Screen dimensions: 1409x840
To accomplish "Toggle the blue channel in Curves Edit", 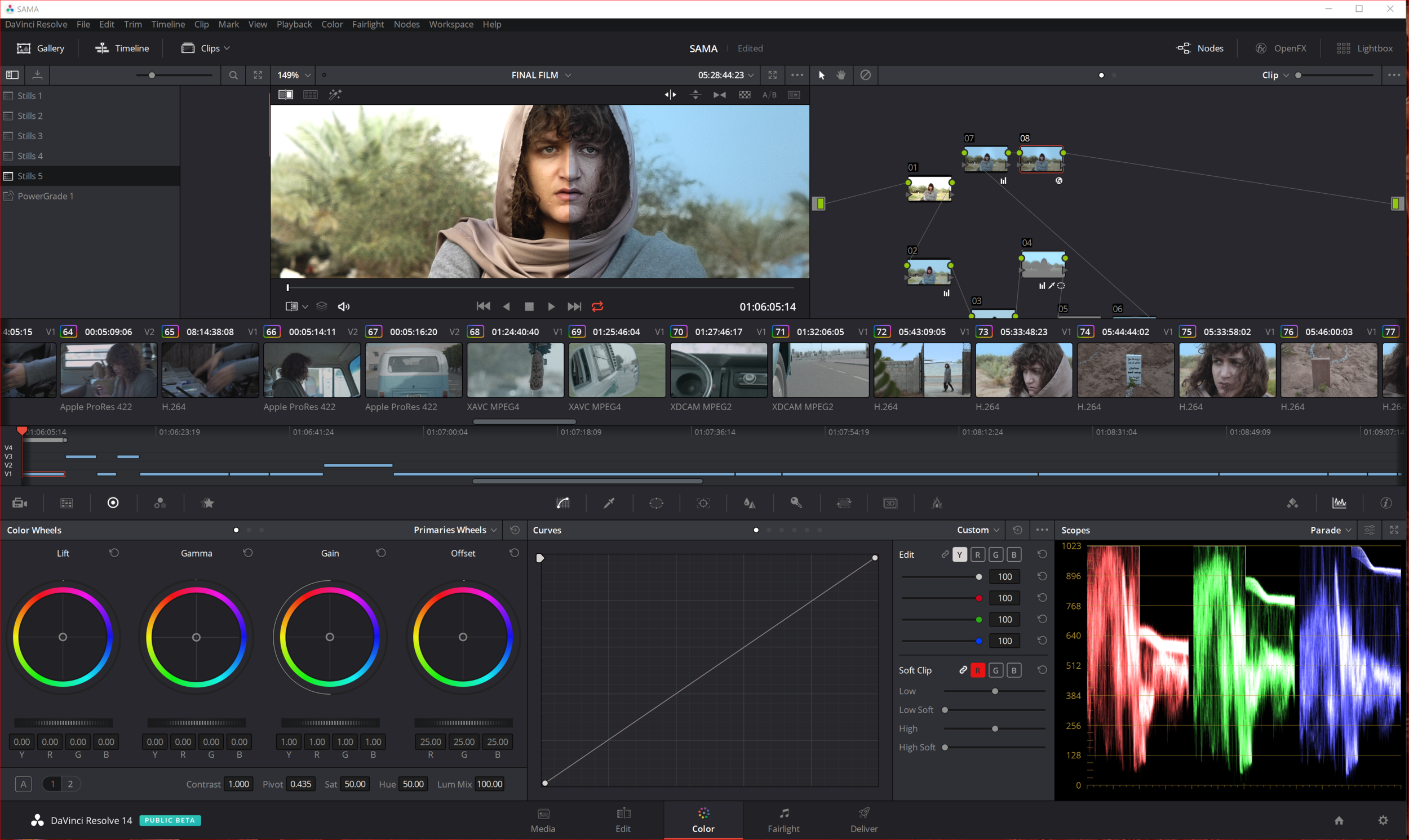I will point(1014,554).
